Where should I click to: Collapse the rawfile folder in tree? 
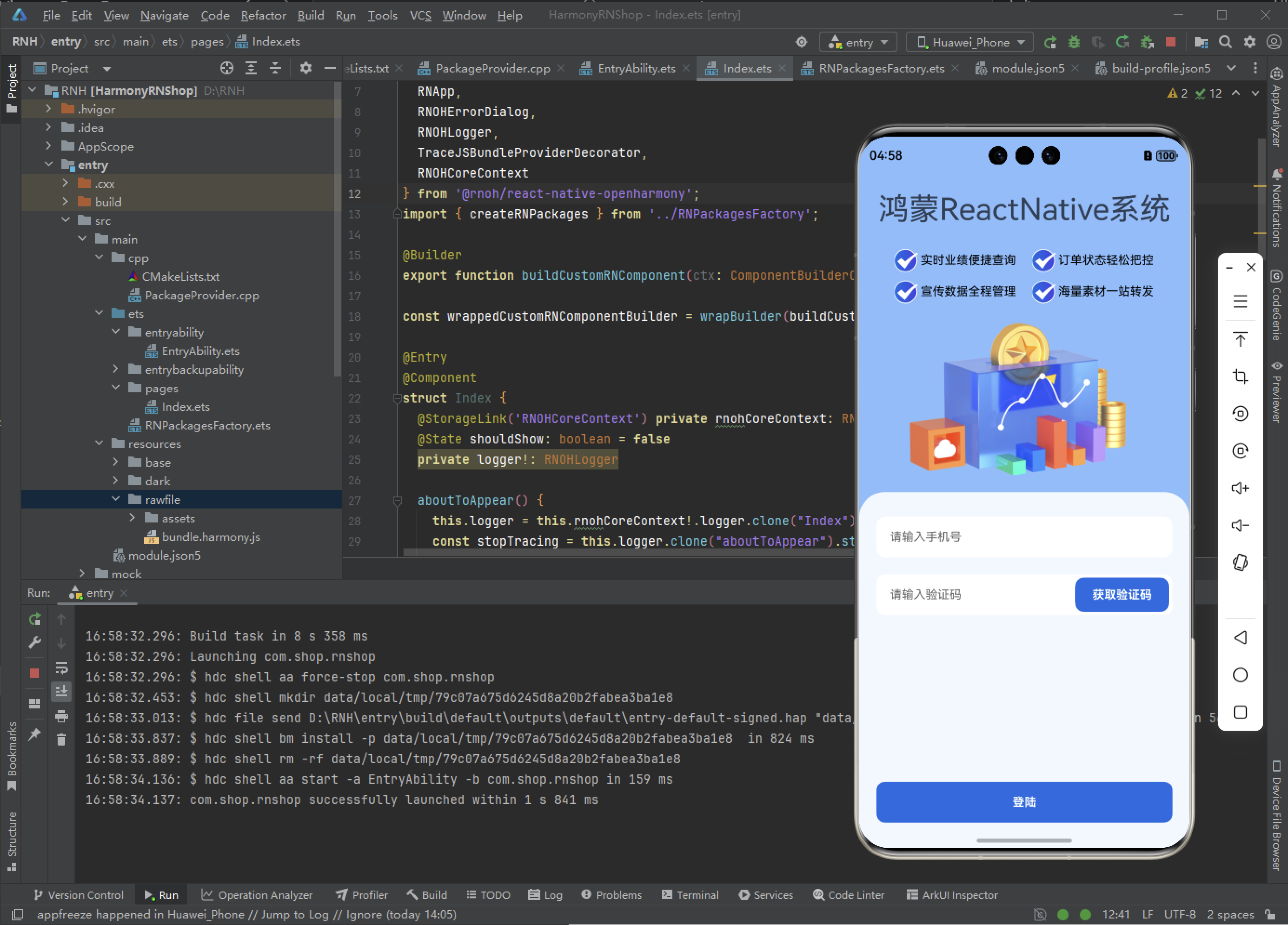(x=116, y=499)
